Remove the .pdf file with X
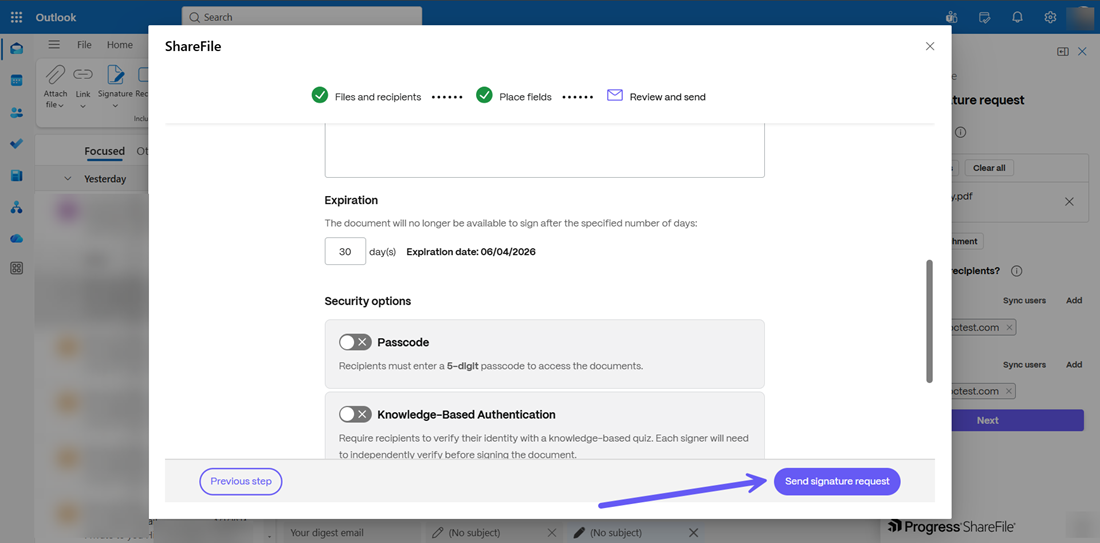The image size is (1100, 543). [1069, 201]
